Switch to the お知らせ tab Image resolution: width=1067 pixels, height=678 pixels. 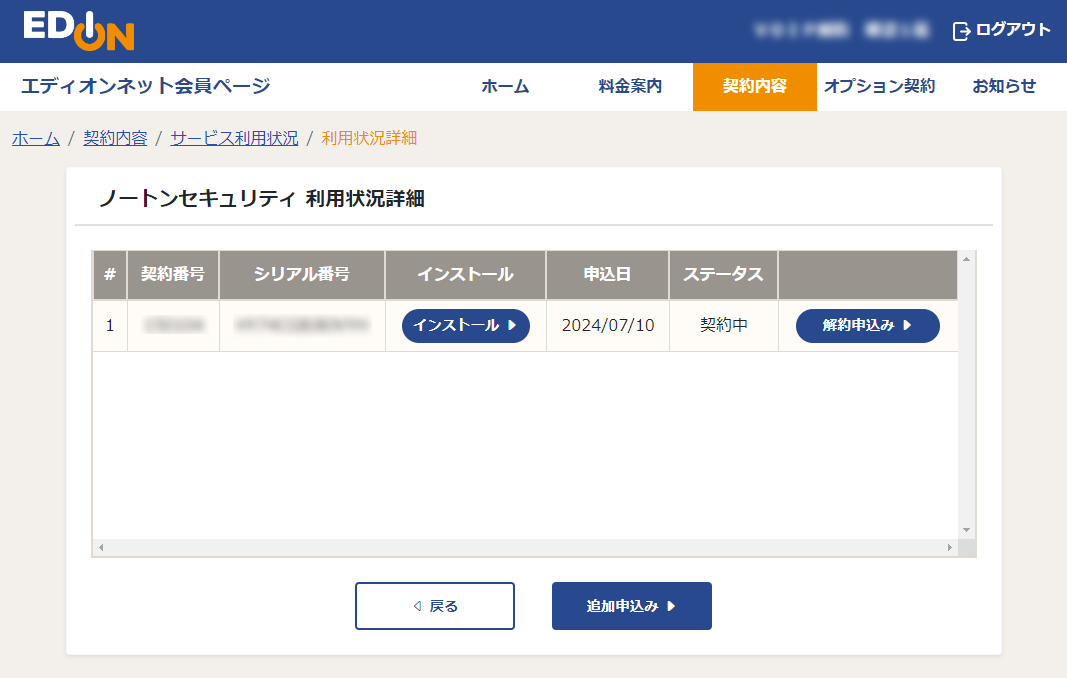1001,87
